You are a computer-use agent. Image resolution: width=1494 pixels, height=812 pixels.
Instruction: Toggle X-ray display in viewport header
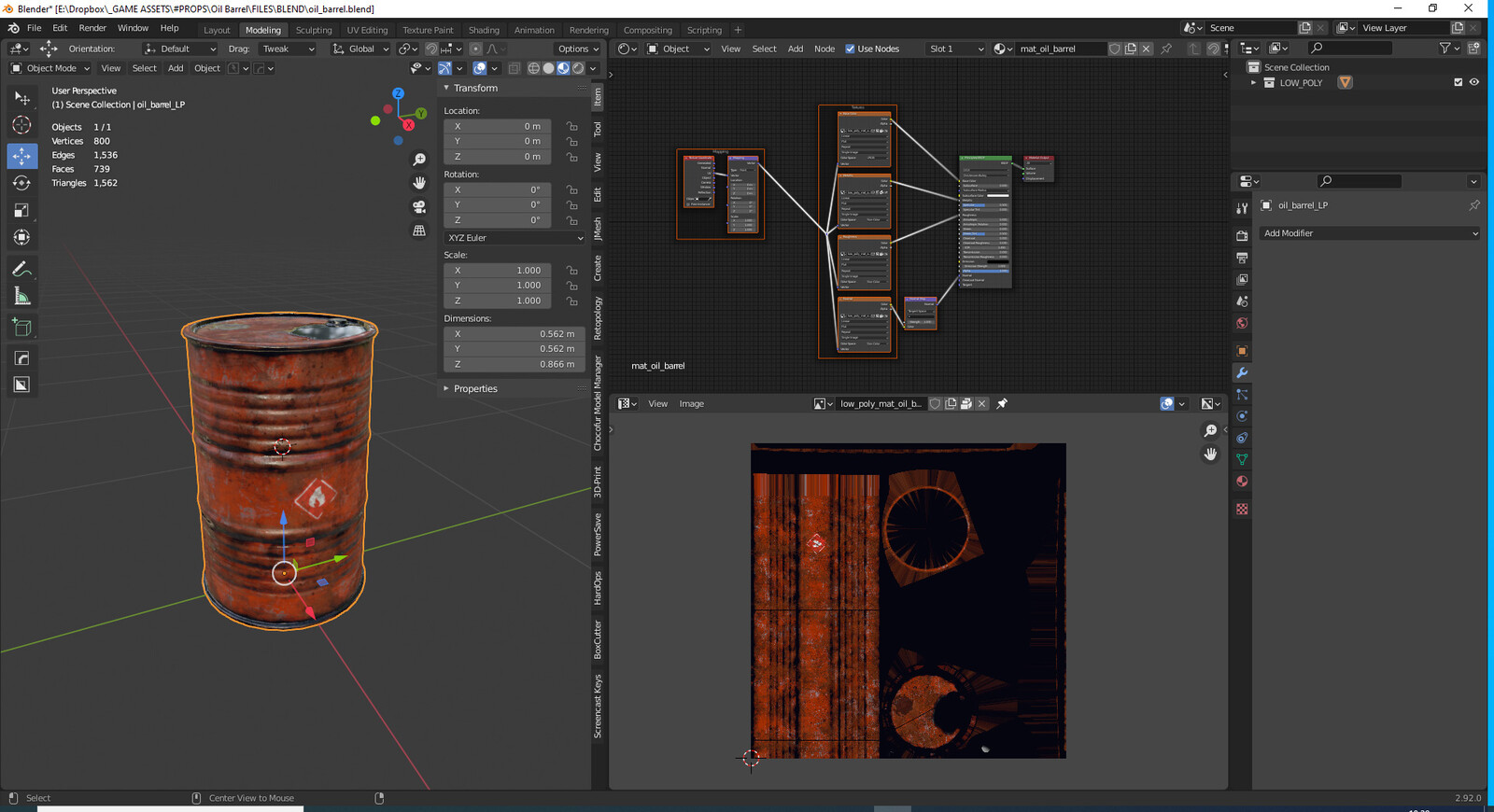[x=514, y=68]
